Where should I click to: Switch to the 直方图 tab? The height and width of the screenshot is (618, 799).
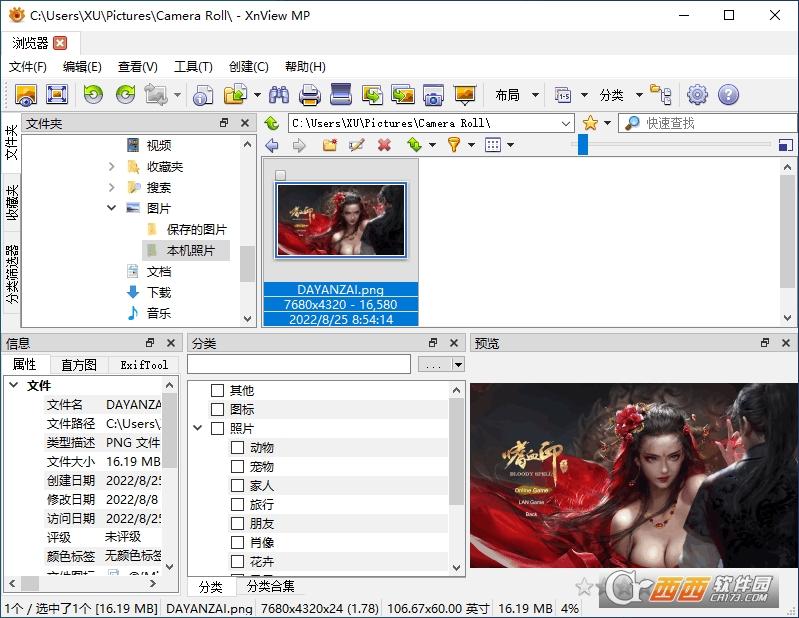pos(79,365)
